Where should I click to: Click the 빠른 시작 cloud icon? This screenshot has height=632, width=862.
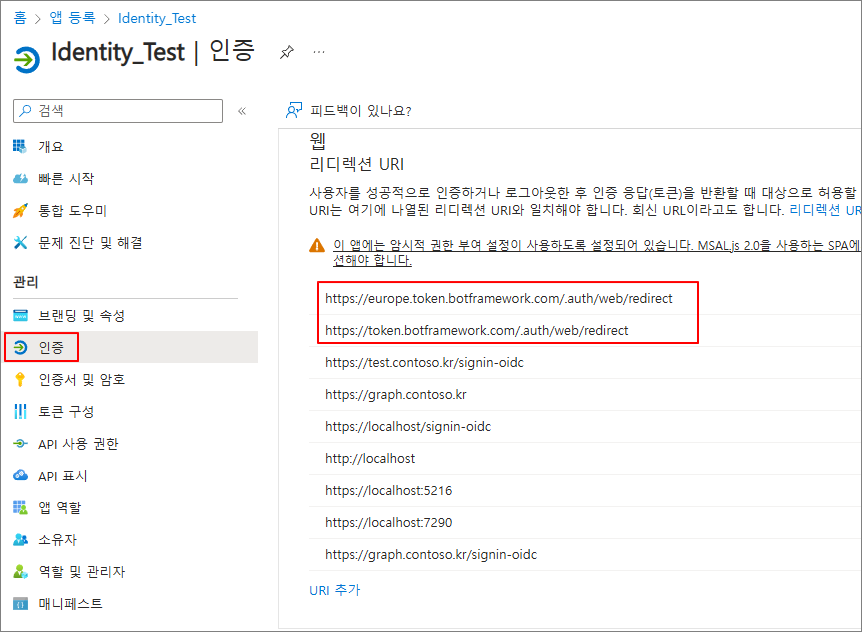pyautogui.click(x=20, y=179)
